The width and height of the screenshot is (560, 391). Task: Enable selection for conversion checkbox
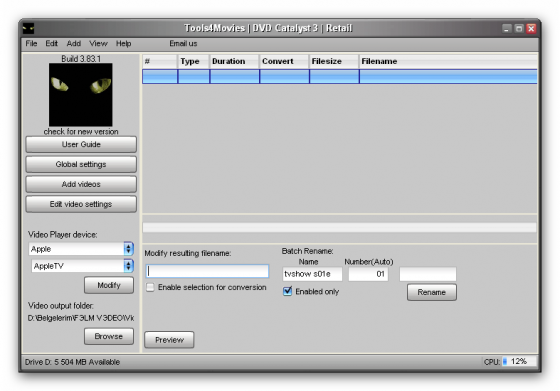click(x=150, y=287)
